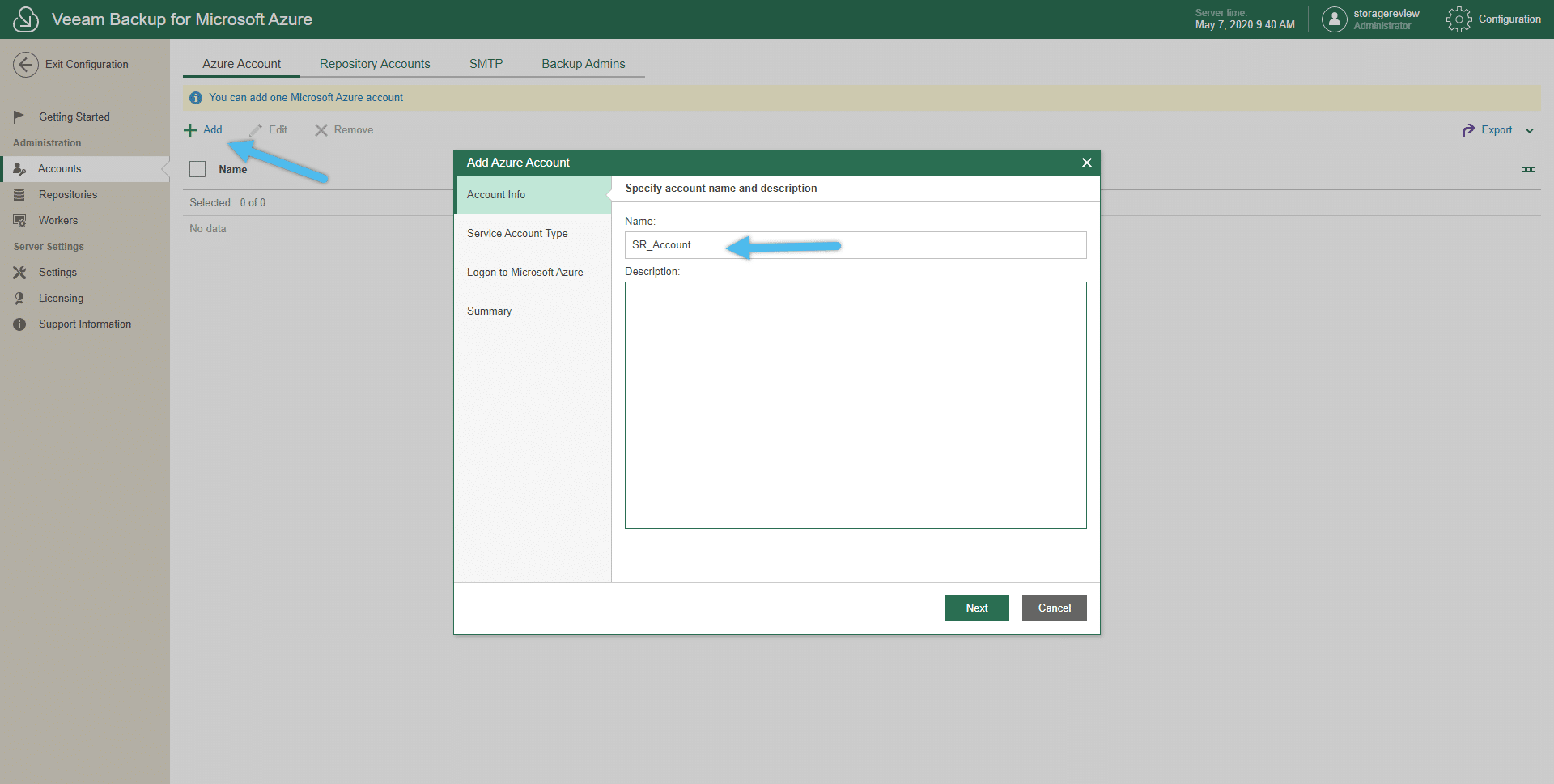Click the Add label in the toolbar
This screenshot has height=784, width=1554.
(x=212, y=130)
